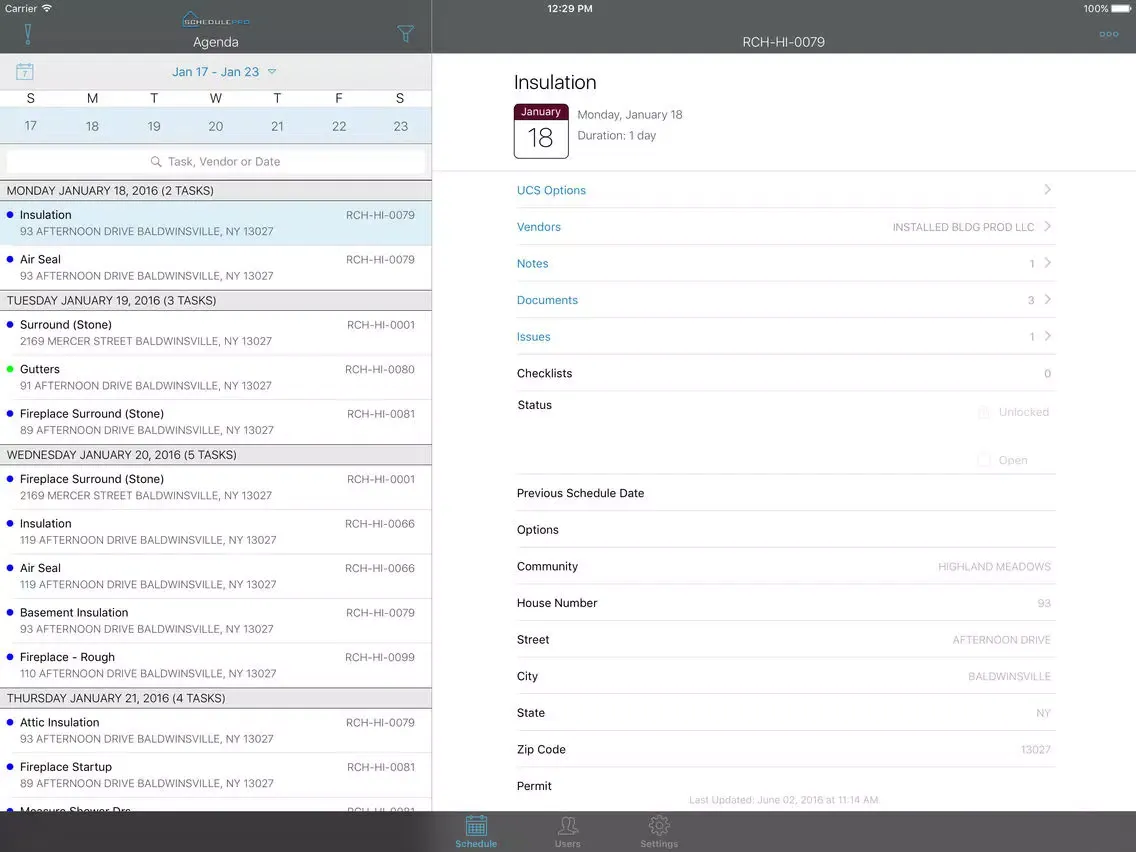Click the Previous Schedule Date row

click(785, 493)
